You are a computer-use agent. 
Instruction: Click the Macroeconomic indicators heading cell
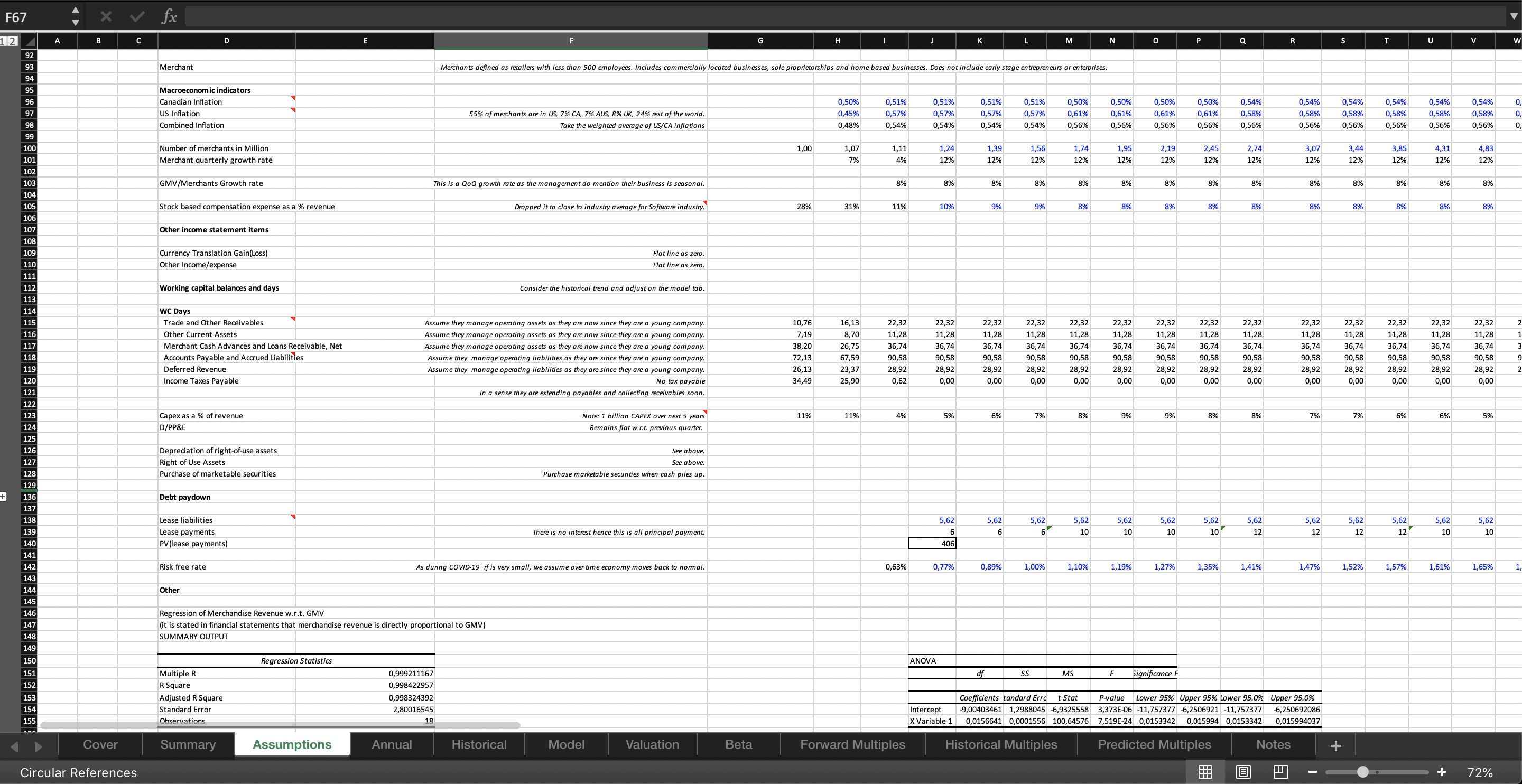pos(226,90)
